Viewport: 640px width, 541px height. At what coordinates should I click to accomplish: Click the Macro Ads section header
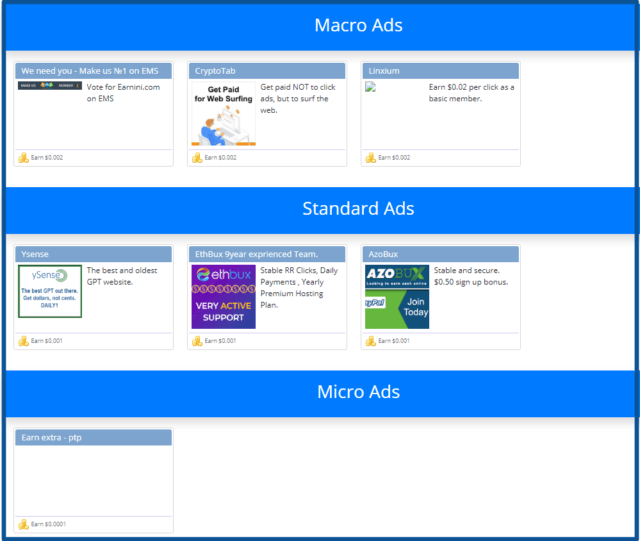point(358,25)
